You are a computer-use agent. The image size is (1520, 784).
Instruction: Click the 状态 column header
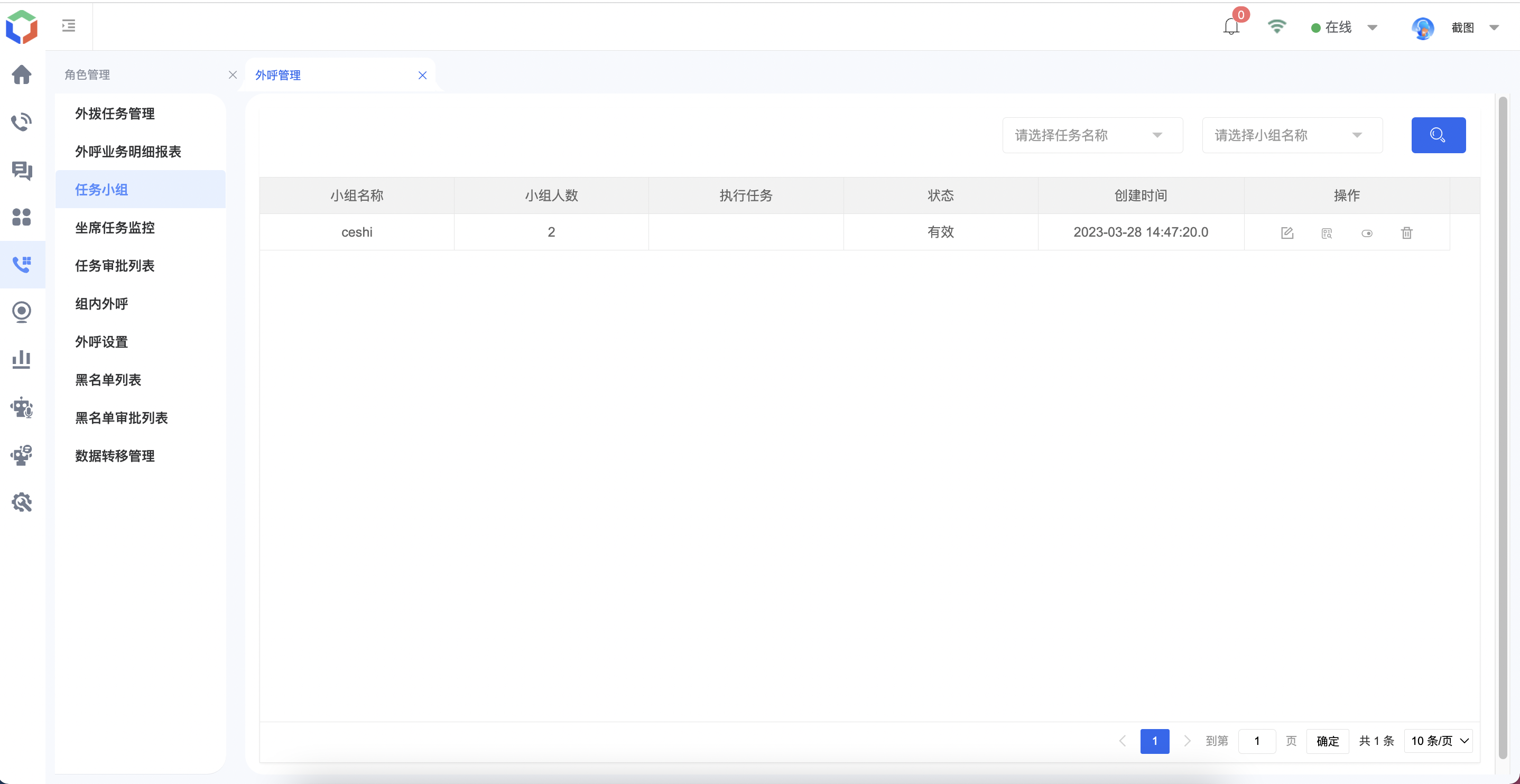(941, 195)
